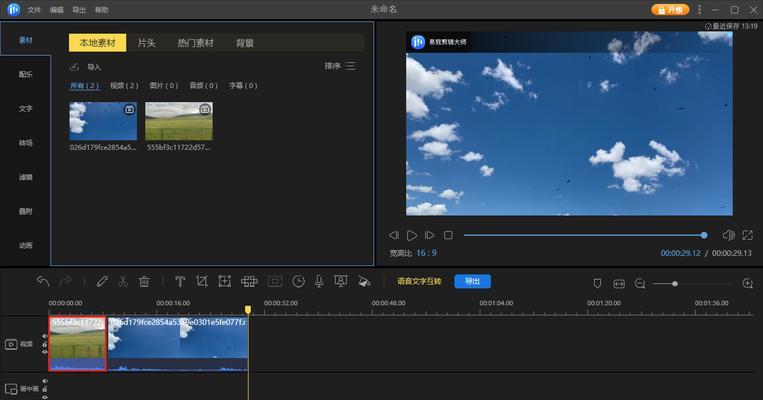Filter media by 所有 (2)
The height and width of the screenshot is (400, 763).
click(x=85, y=86)
